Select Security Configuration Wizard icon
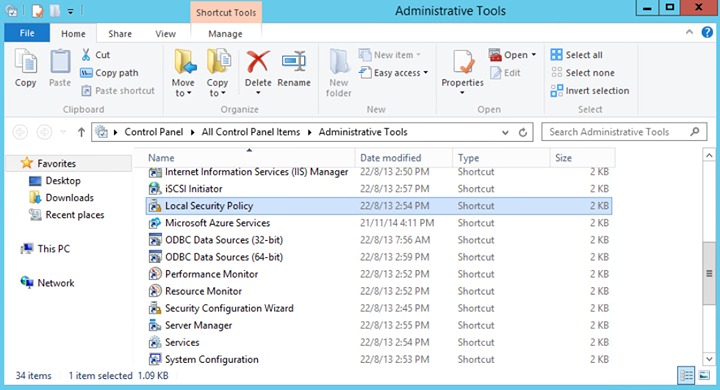The image size is (720, 390). 155,308
